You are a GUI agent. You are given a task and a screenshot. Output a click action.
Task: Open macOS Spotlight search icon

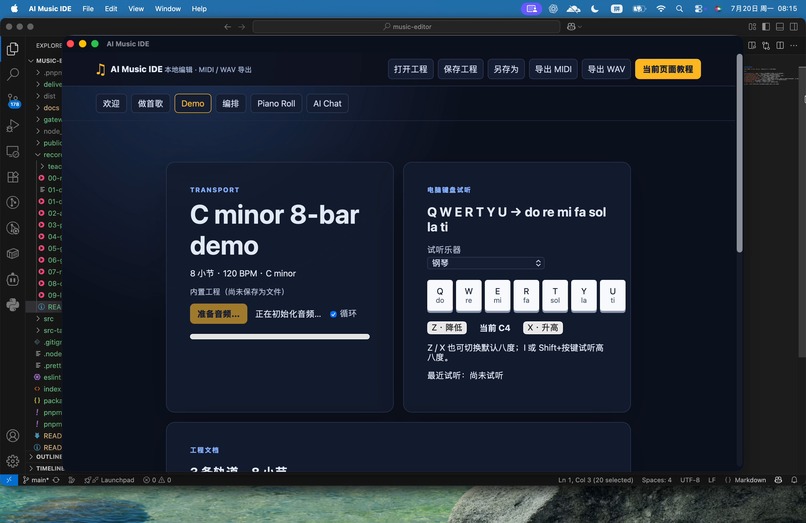680,9
